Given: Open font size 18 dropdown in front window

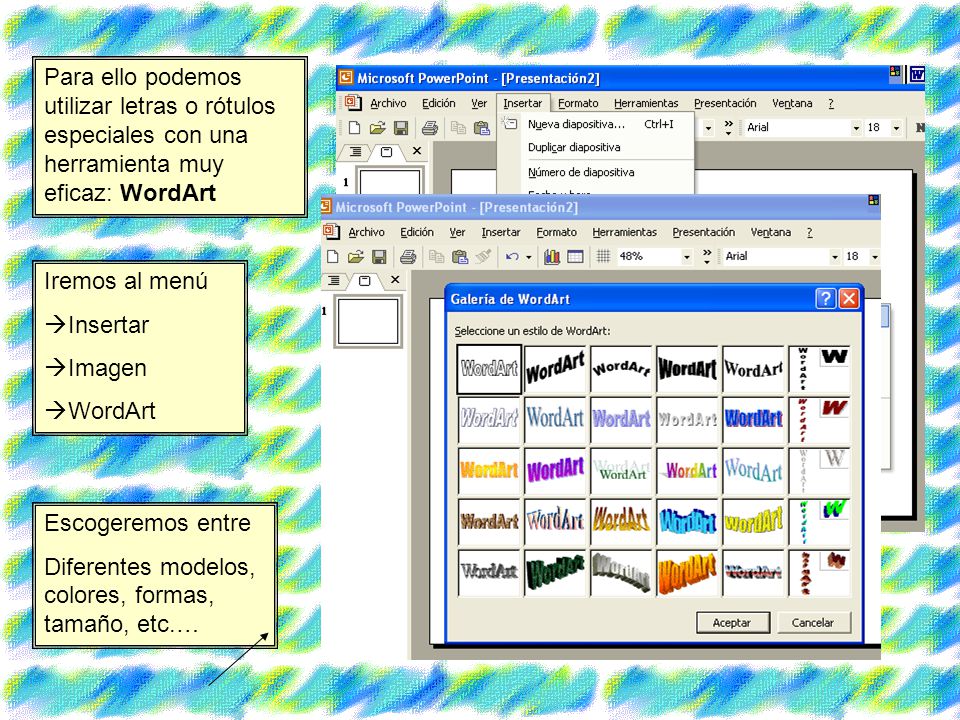Looking at the screenshot, I should (875, 257).
